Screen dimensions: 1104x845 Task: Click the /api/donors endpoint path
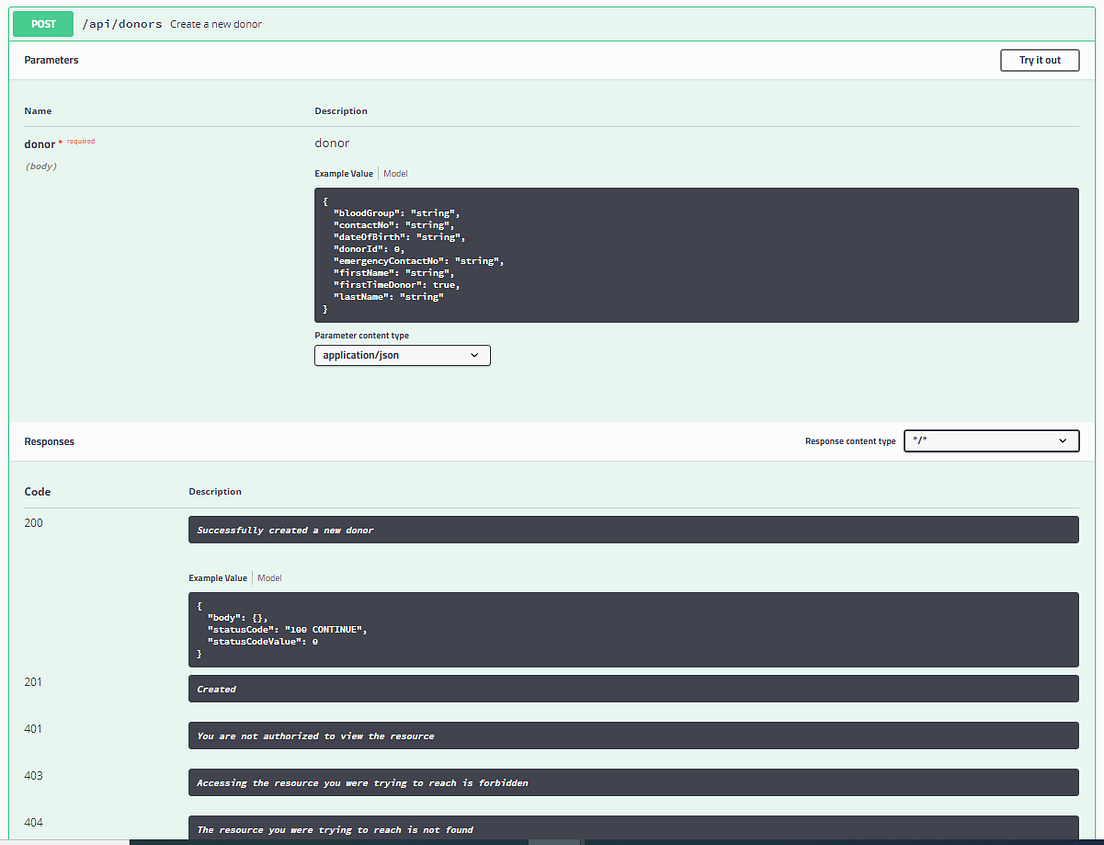pyautogui.click(x=122, y=23)
